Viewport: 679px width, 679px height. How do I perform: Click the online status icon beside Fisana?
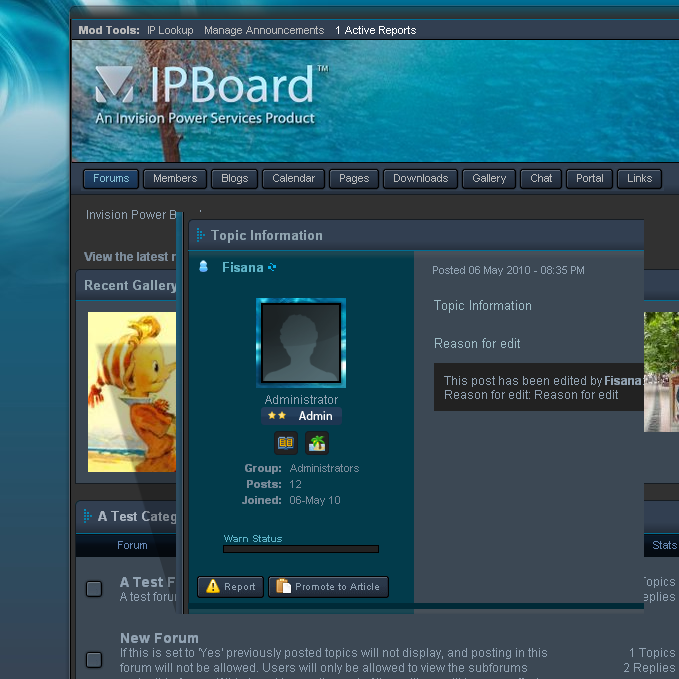(x=203, y=267)
